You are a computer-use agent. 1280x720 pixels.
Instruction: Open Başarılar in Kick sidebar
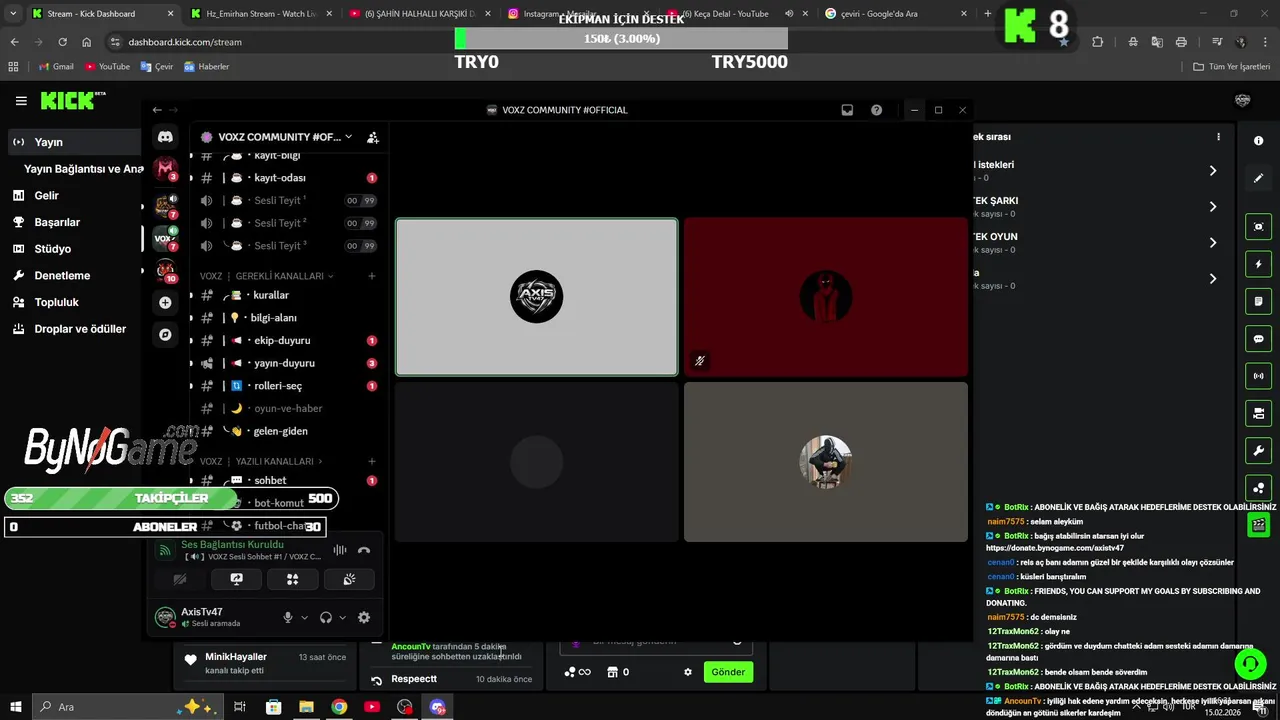[73, 222]
